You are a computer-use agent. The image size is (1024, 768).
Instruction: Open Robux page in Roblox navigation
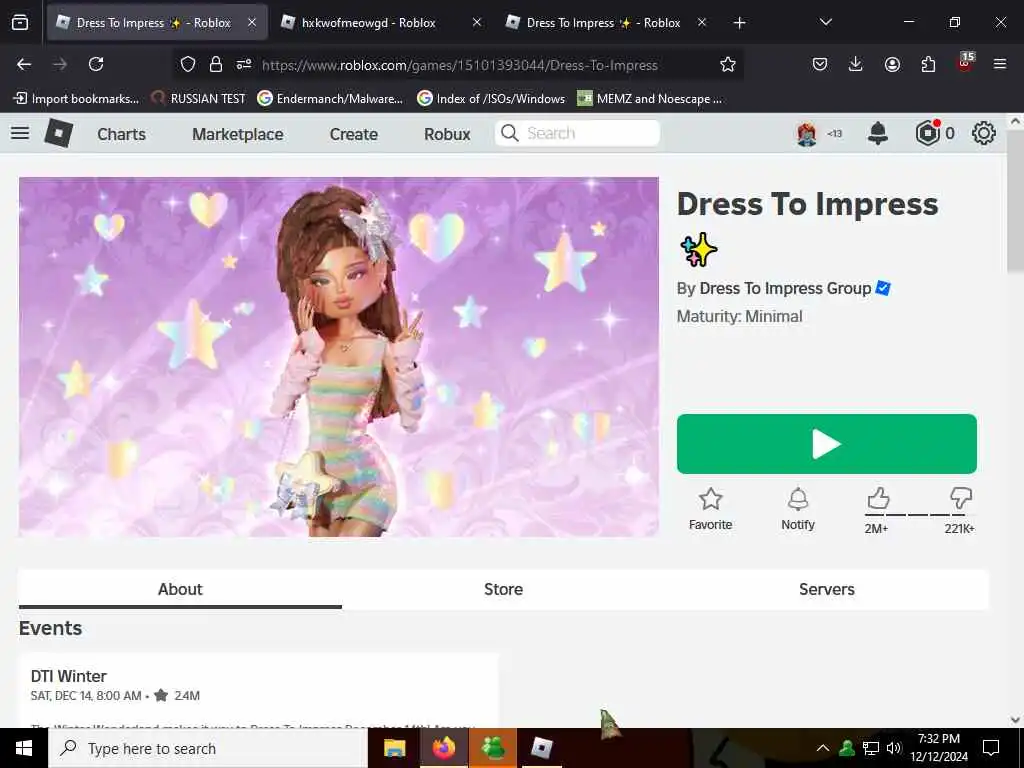[x=447, y=134]
